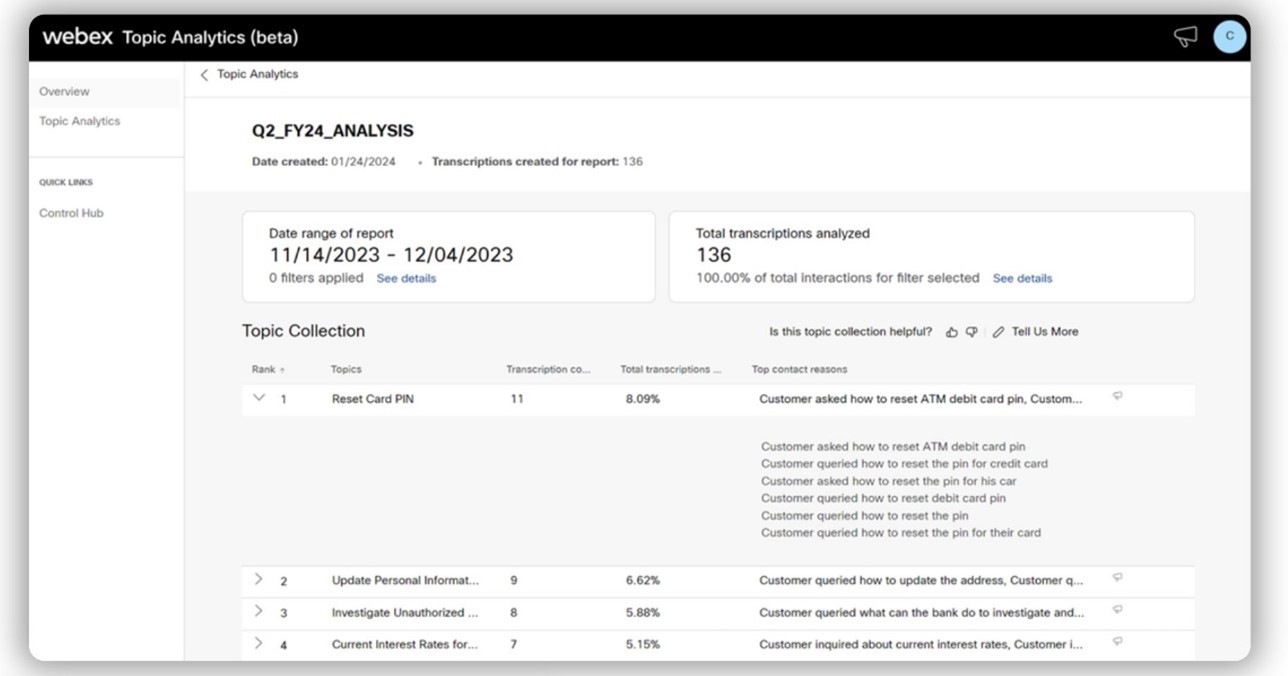Click See details under total transcriptions
Screen dimensions: 1288x676
coord(1022,278)
